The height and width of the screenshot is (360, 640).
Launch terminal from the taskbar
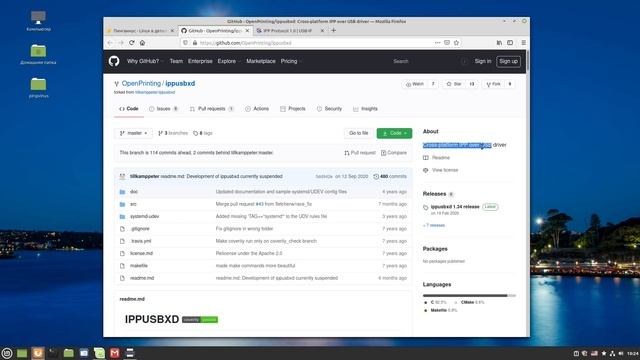[x=53, y=353]
